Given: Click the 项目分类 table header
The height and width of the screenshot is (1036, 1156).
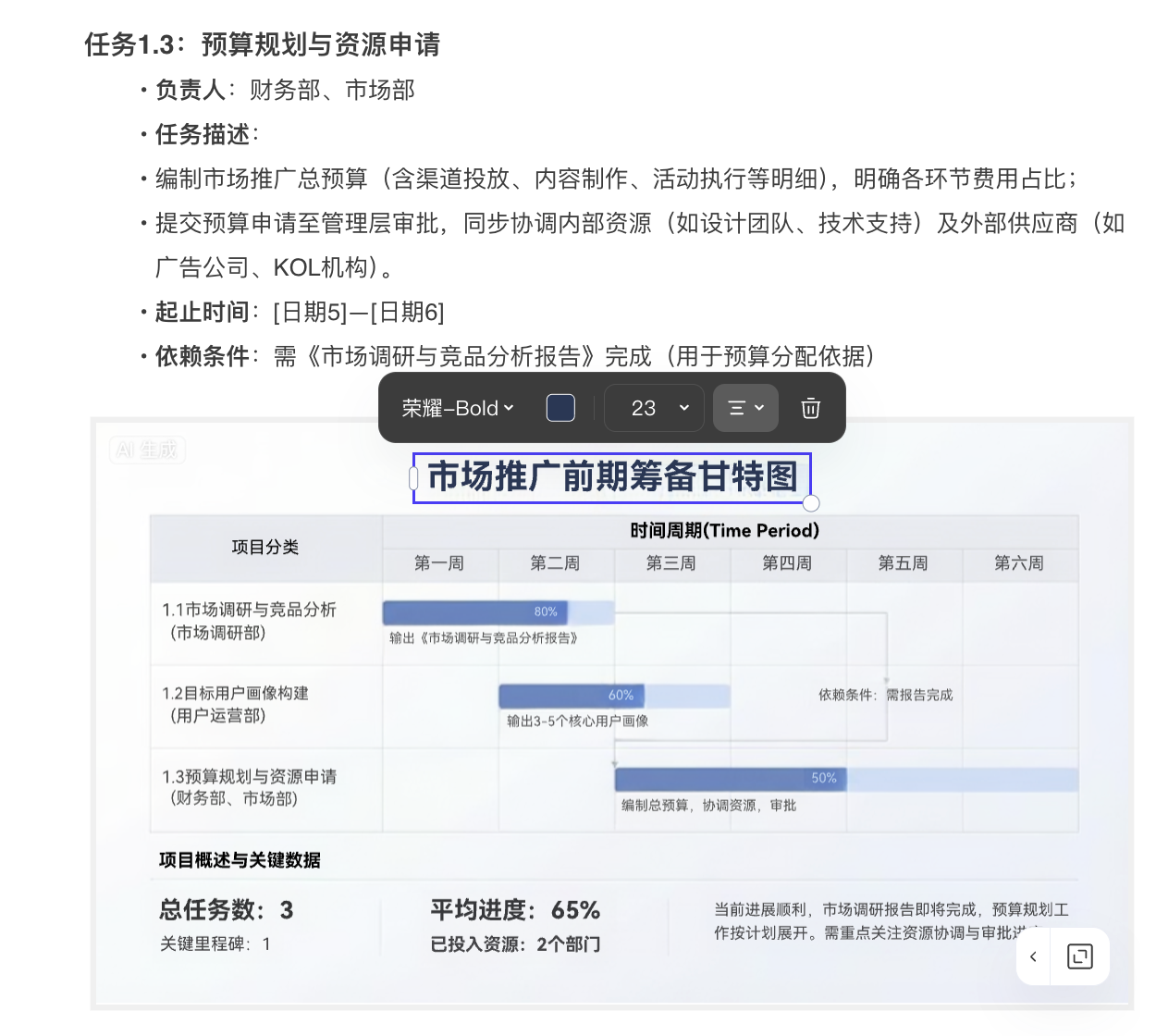Looking at the screenshot, I should pos(265,548).
